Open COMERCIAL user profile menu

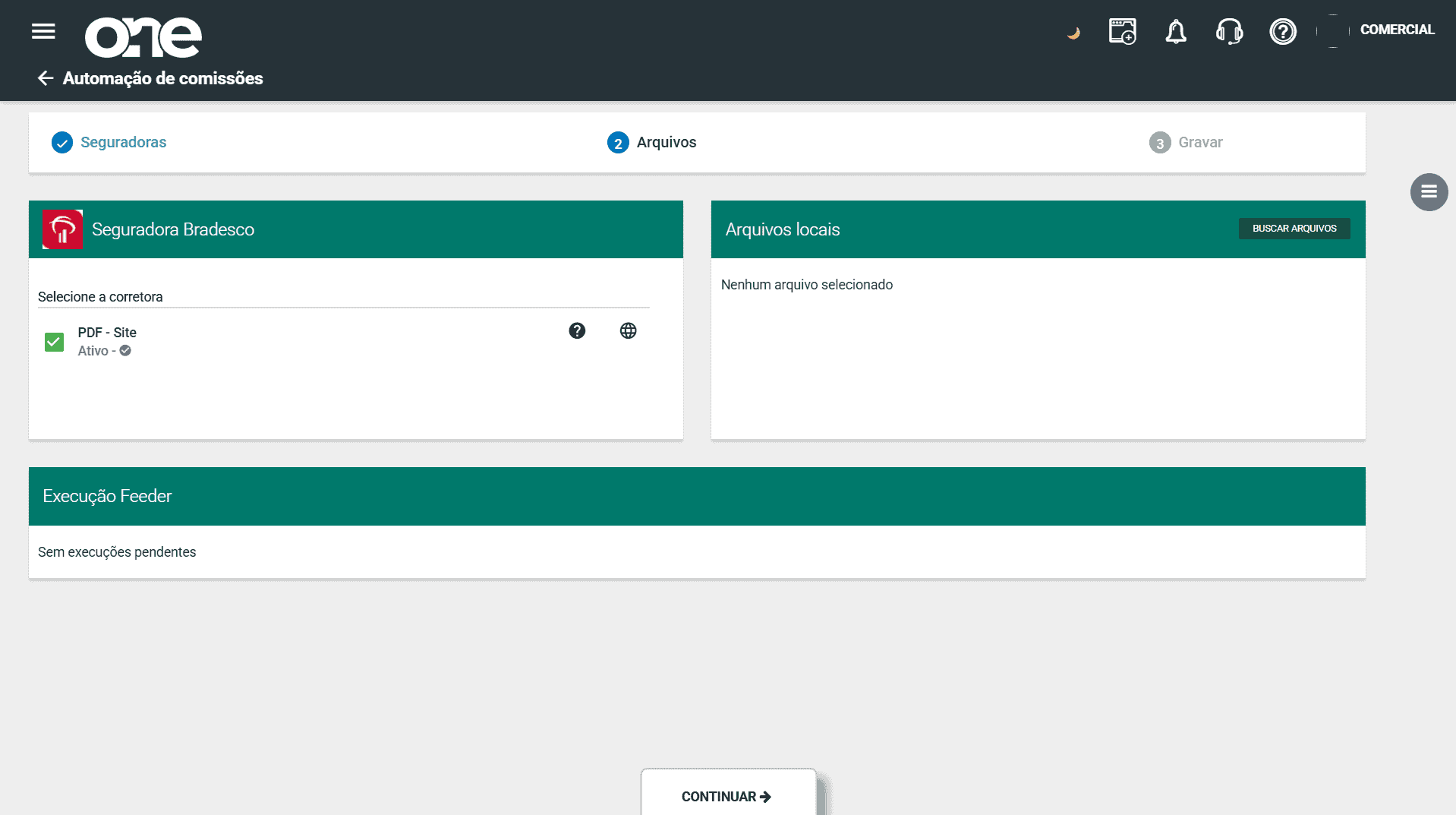coord(1397,30)
